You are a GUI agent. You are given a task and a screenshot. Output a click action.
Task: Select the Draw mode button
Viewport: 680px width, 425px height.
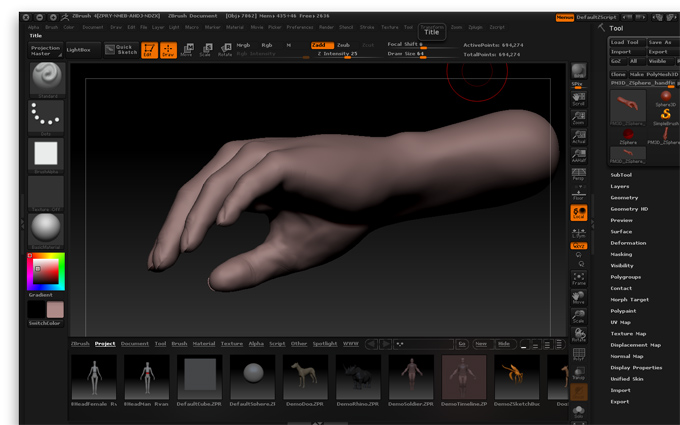tap(168, 49)
